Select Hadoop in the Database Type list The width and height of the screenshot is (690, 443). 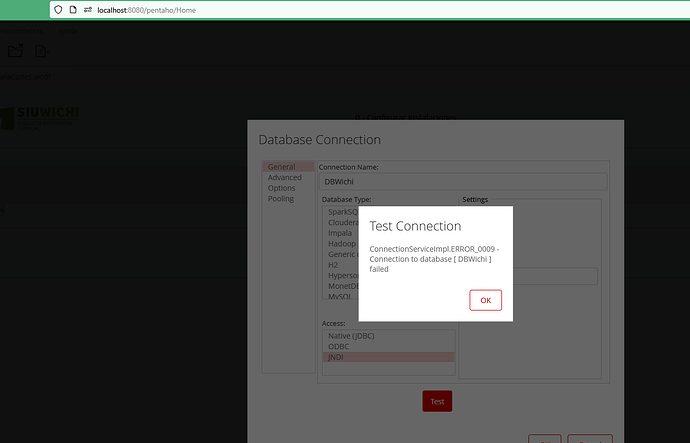(x=342, y=244)
